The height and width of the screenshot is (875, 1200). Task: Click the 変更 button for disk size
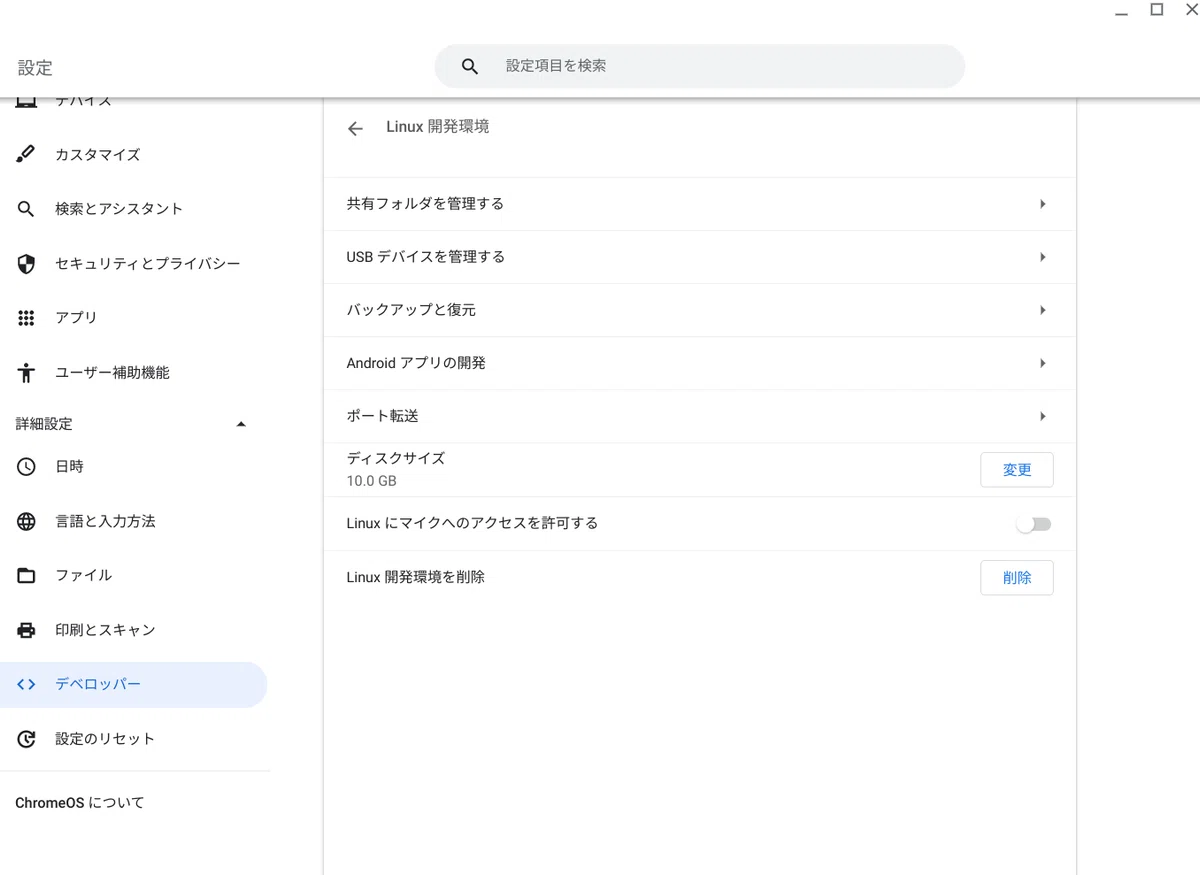[x=1017, y=470]
